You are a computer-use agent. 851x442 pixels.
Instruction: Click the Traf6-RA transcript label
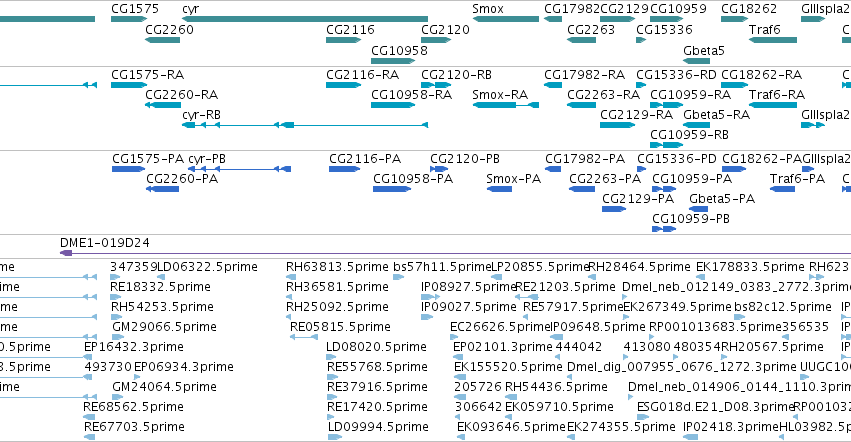click(x=777, y=94)
